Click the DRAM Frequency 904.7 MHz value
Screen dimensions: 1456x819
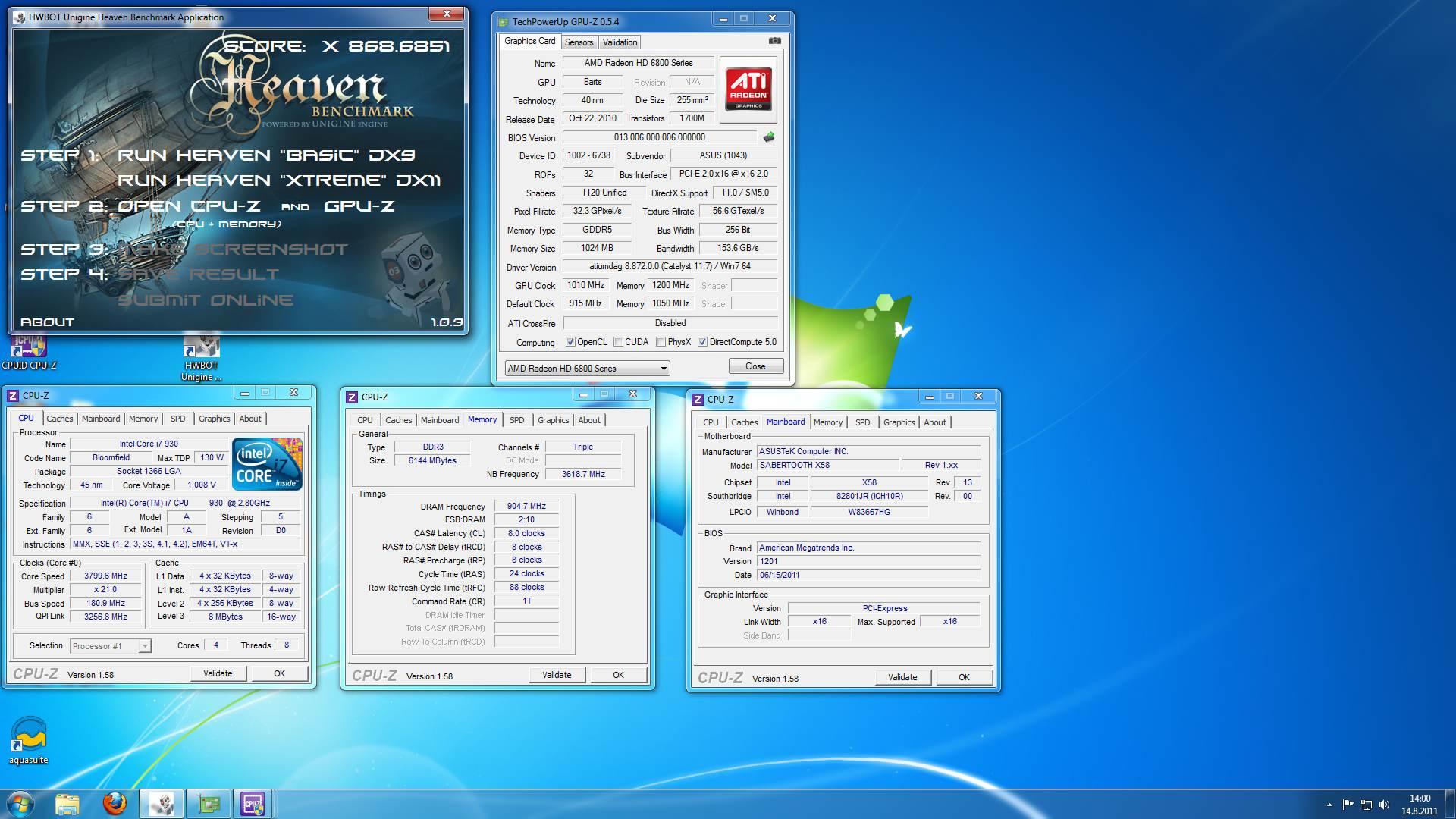(x=526, y=507)
